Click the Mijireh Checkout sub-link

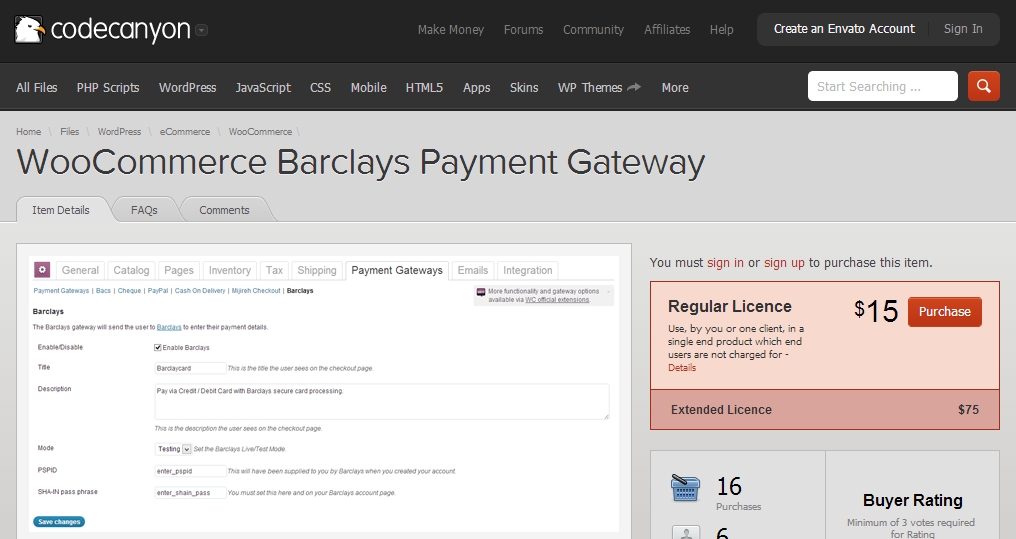[256, 291]
